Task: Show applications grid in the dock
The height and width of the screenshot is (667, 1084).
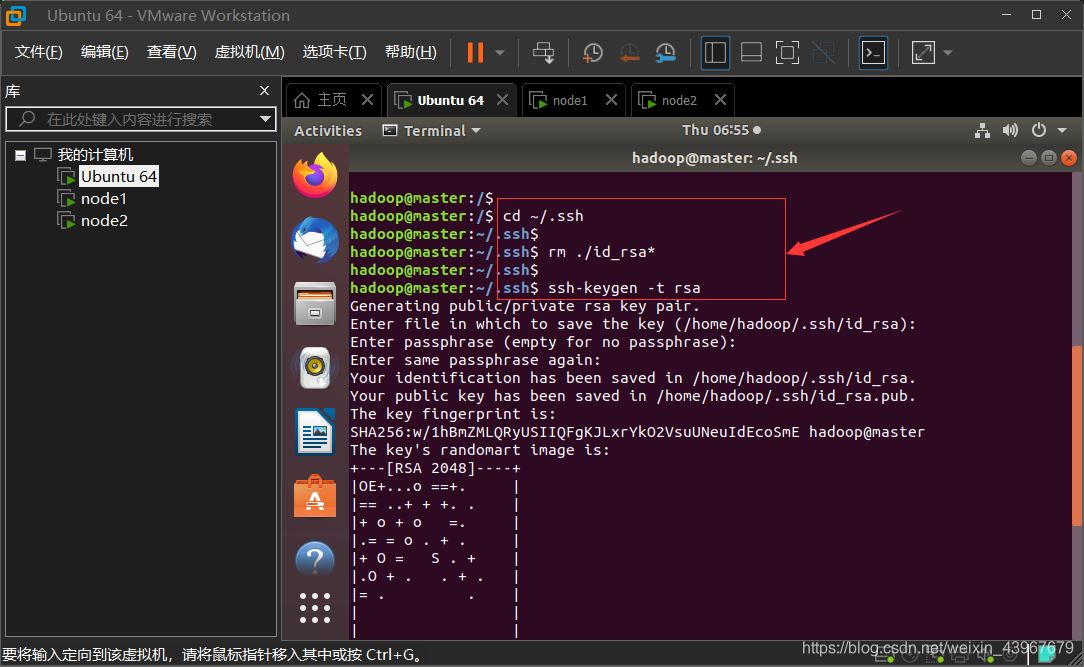Action: [x=315, y=607]
